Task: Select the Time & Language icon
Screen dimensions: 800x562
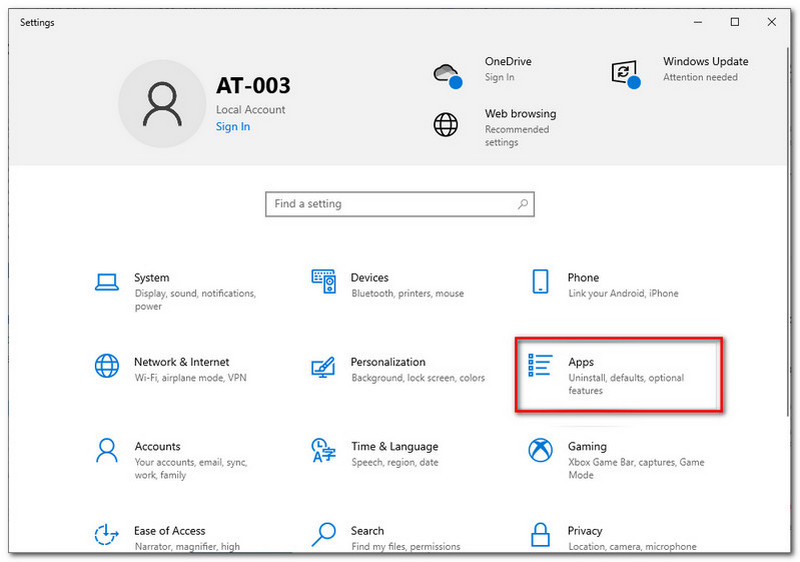Action: click(x=323, y=450)
